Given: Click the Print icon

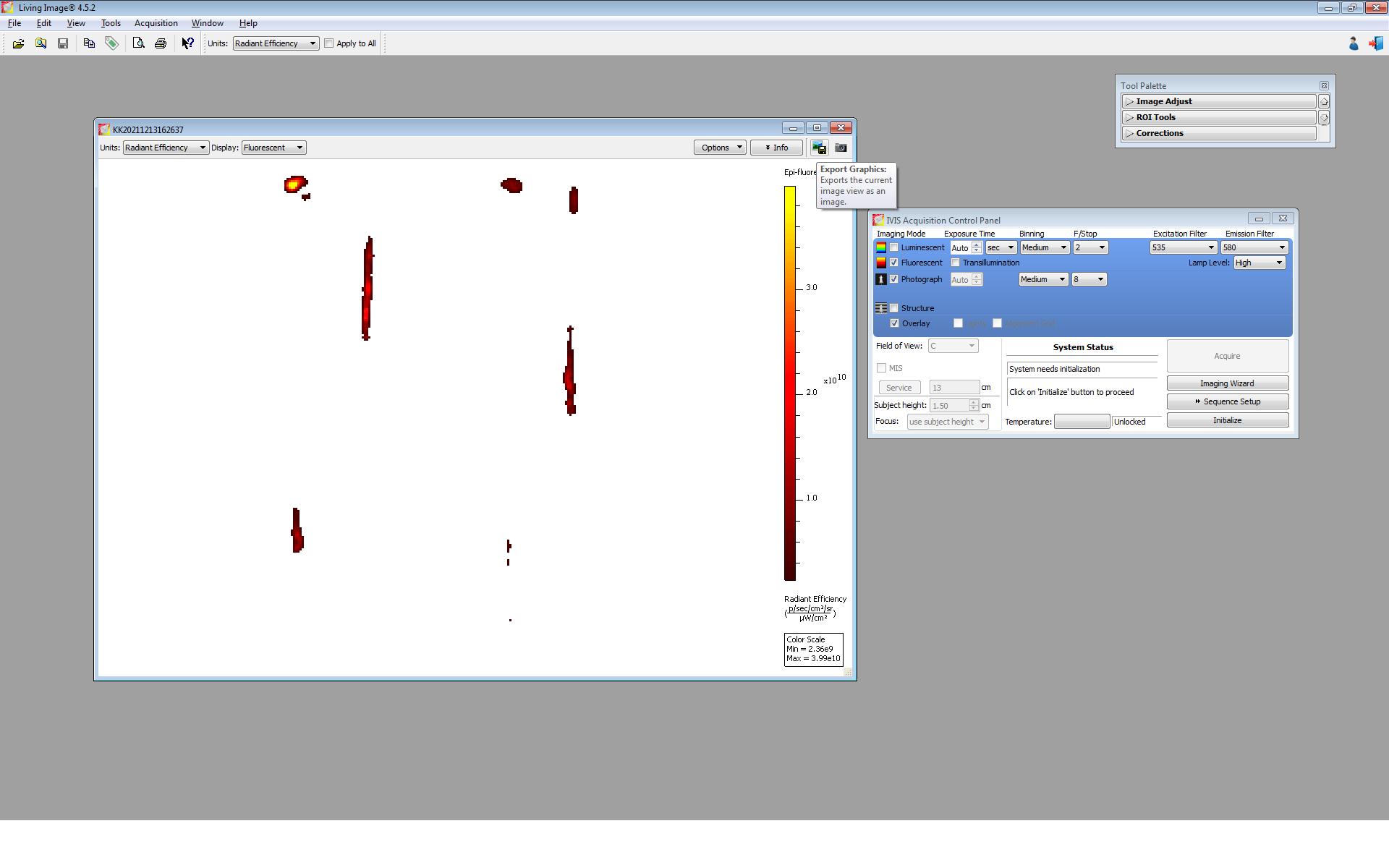Looking at the screenshot, I should 161,43.
